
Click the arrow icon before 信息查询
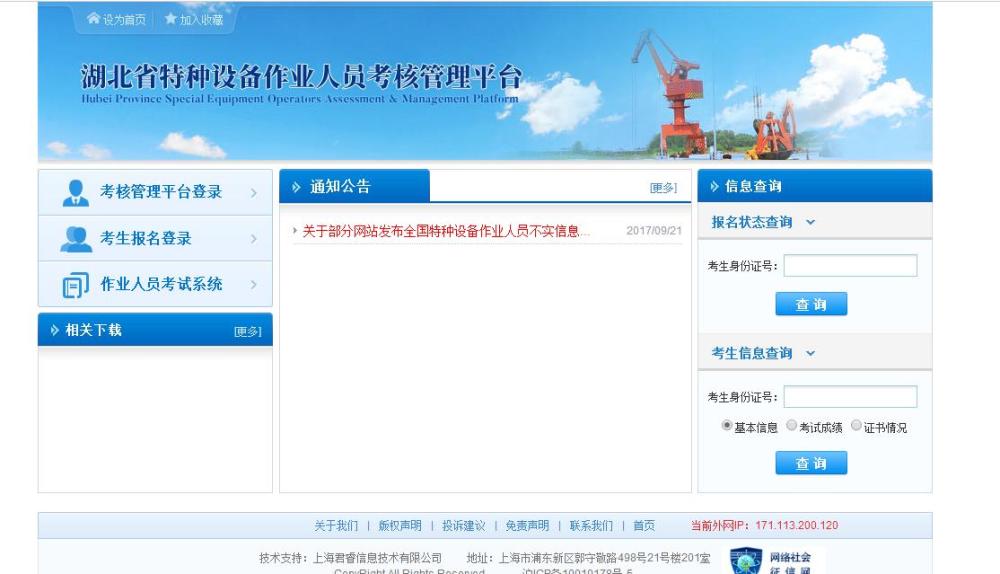(714, 186)
